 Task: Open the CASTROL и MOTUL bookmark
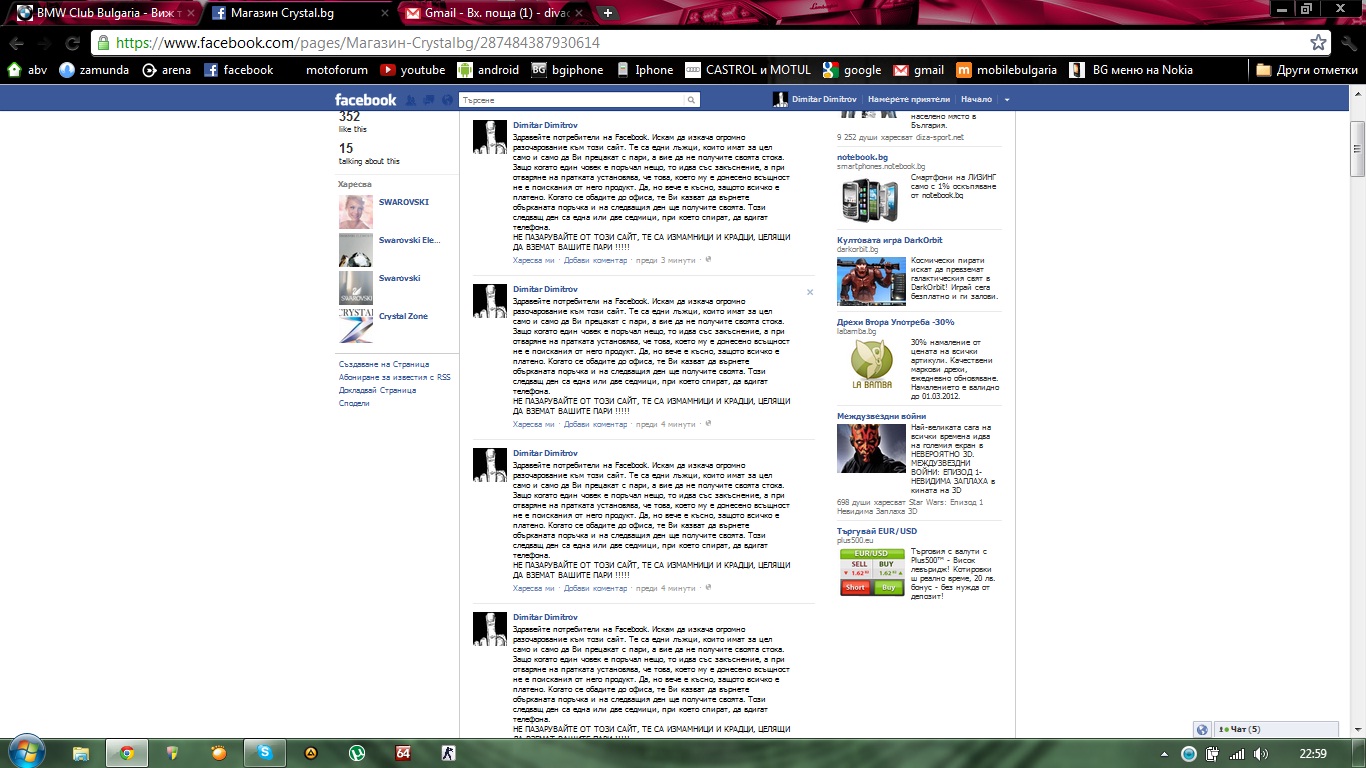(x=748, y=70)
